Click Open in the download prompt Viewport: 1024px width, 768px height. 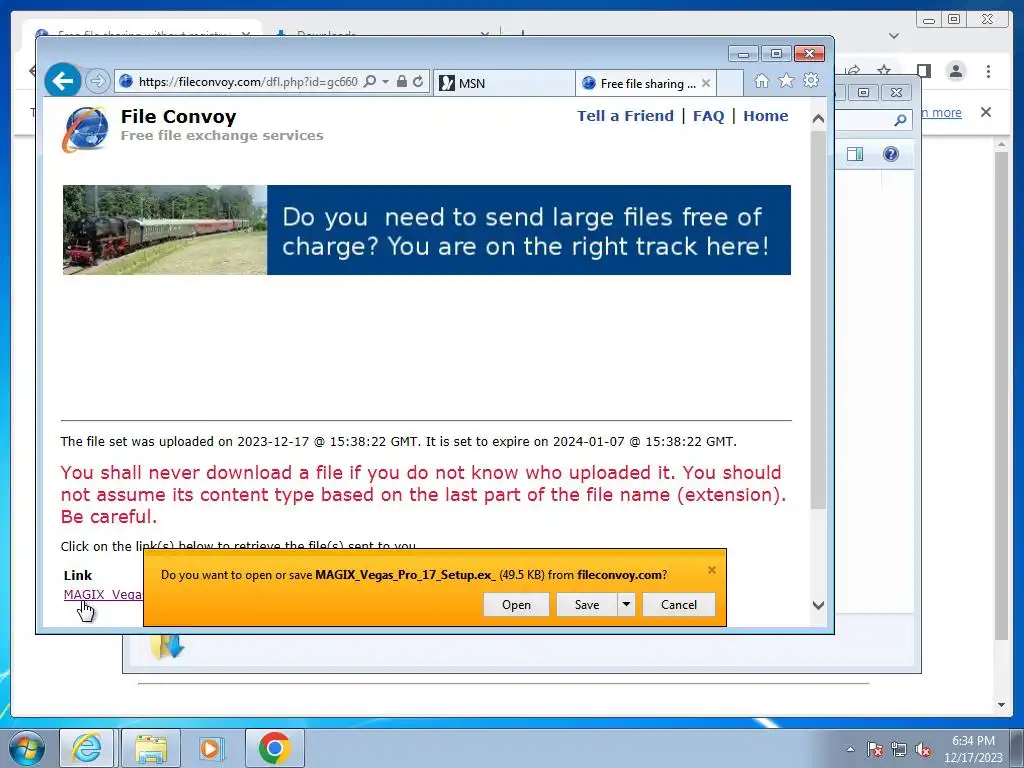pos(516,605)
